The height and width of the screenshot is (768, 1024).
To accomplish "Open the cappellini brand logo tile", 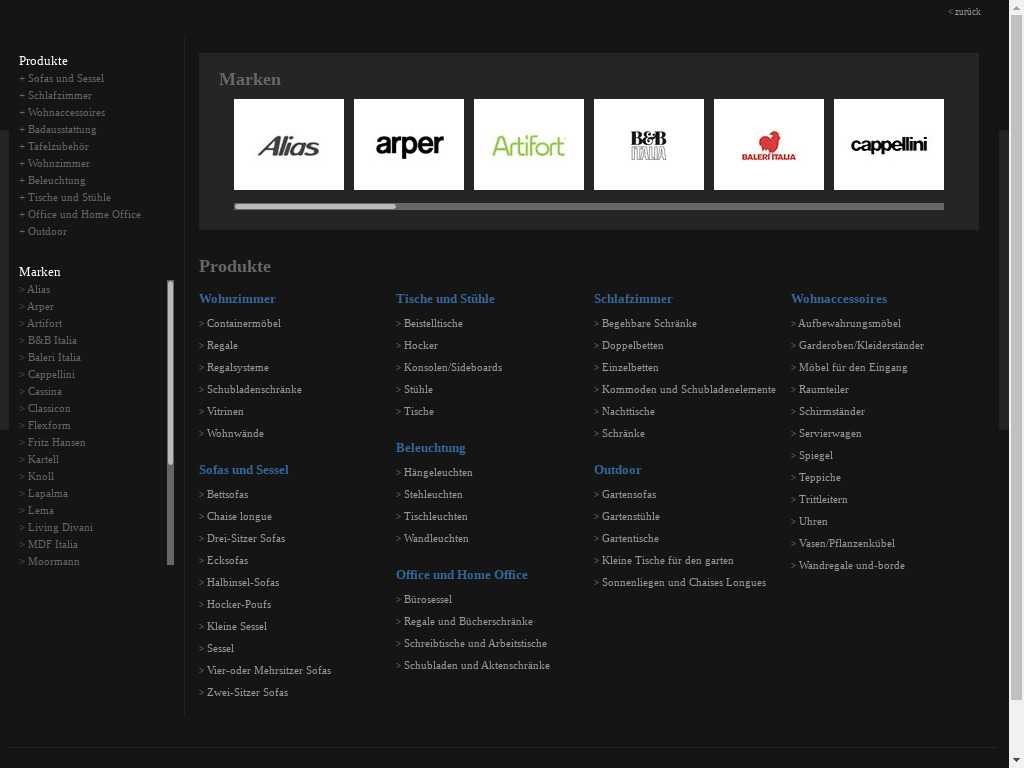I will point(889,144).
